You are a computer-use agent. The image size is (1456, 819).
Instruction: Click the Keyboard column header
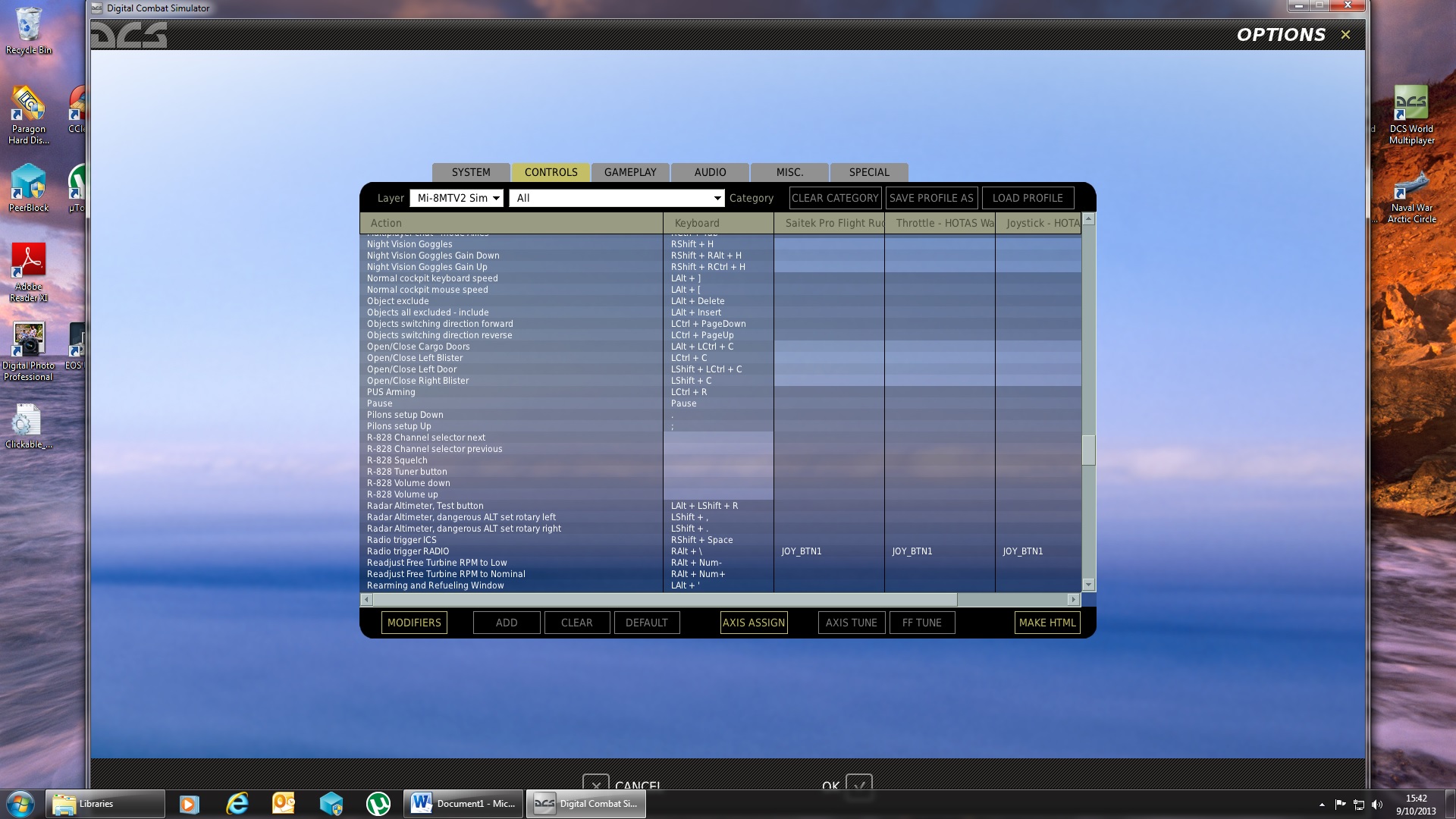pyautogui.click(x=718, y=223)
